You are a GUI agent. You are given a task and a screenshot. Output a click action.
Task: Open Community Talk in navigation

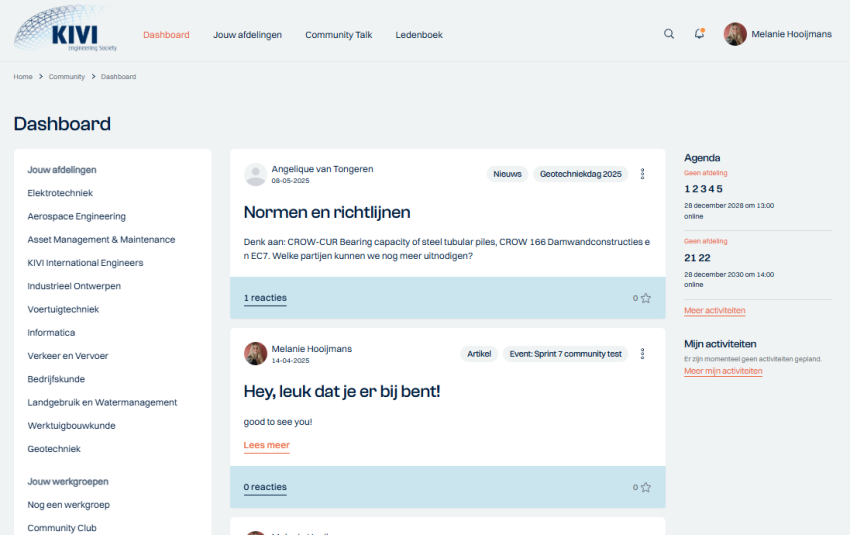(x=338, y=35)
